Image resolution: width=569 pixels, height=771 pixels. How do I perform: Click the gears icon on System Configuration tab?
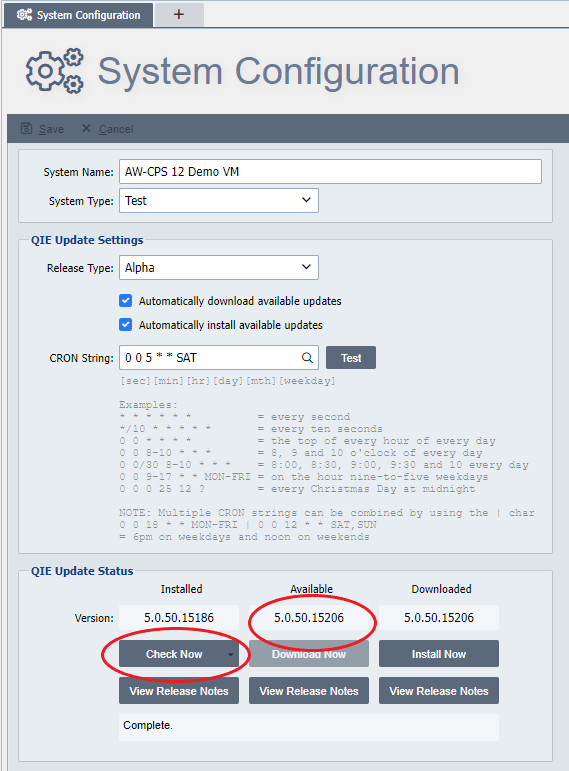(24, 15)
